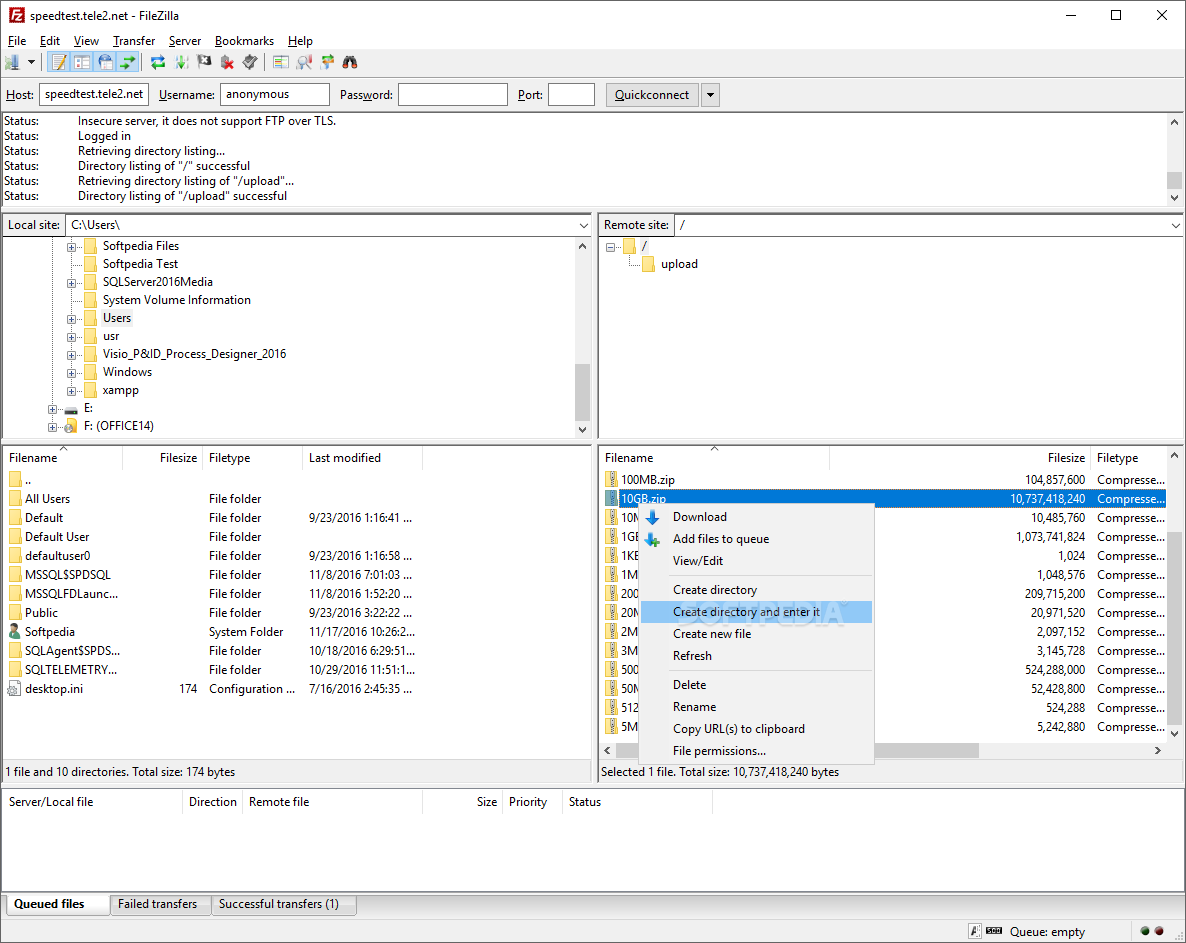Choose Download from the context menu

click(756, 517)
